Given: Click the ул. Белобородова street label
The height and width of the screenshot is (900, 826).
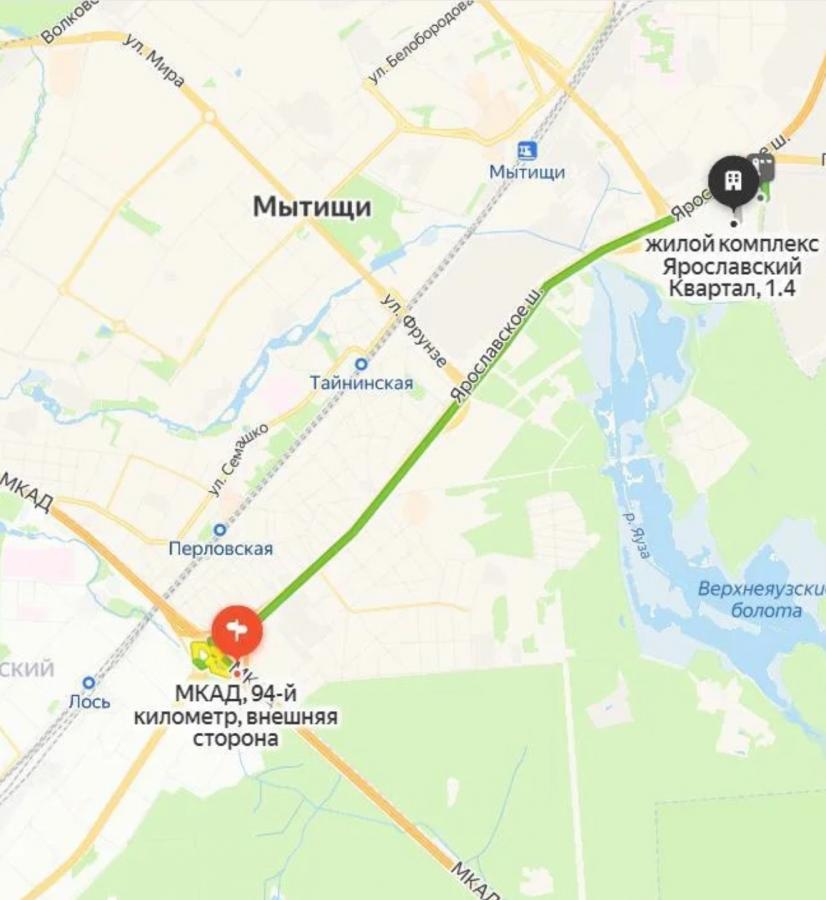Looking at the screenshot, I should click(421, 42).
